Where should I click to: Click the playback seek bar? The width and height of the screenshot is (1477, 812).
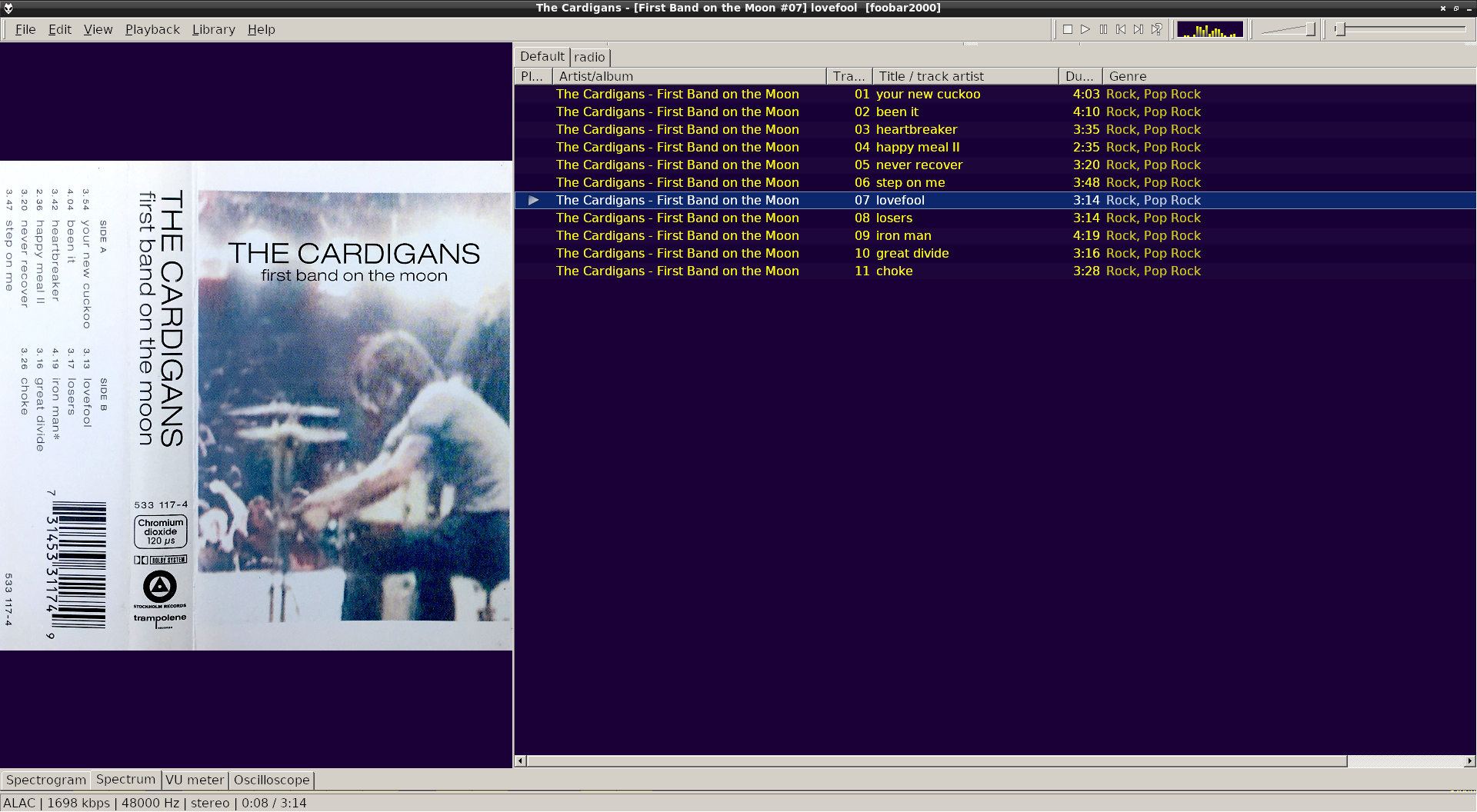[1400, 29]
